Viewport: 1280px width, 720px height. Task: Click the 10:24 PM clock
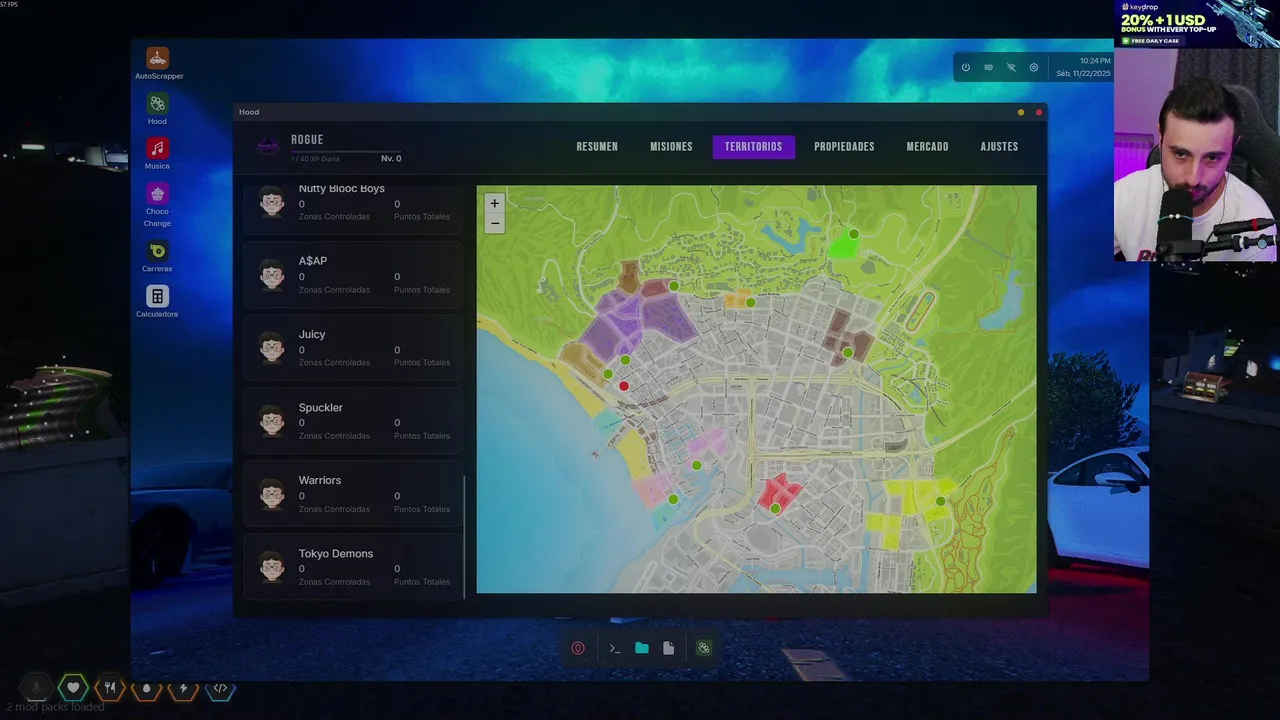[1095, 61]
